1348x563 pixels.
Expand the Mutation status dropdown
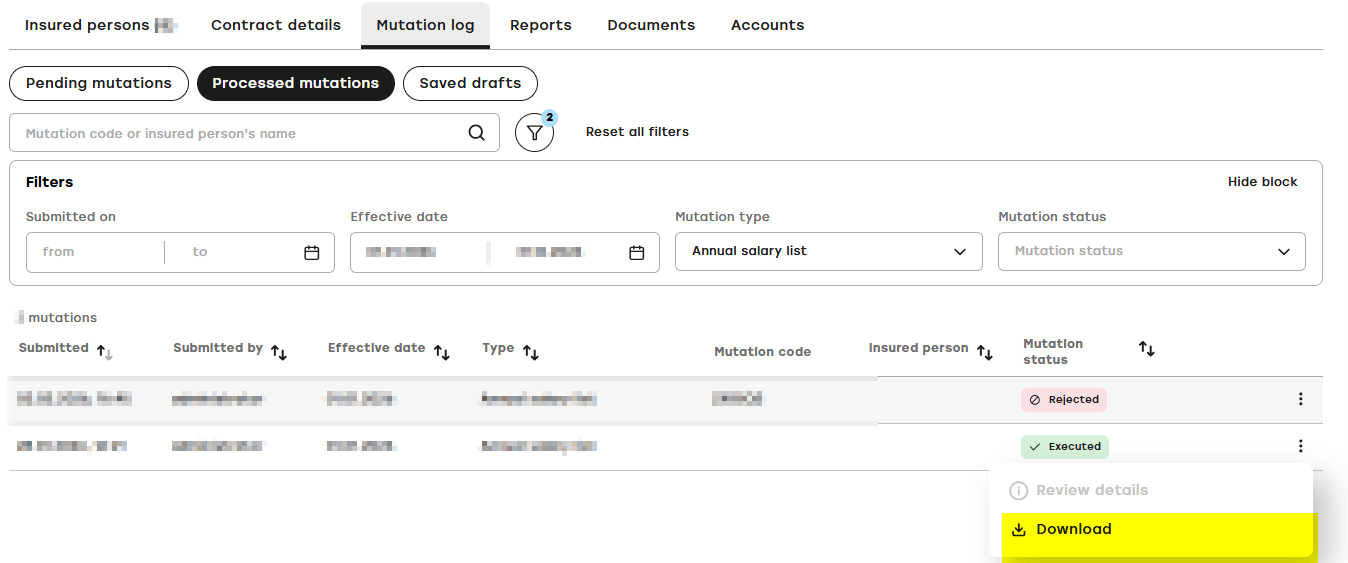tap(1152, 251)
